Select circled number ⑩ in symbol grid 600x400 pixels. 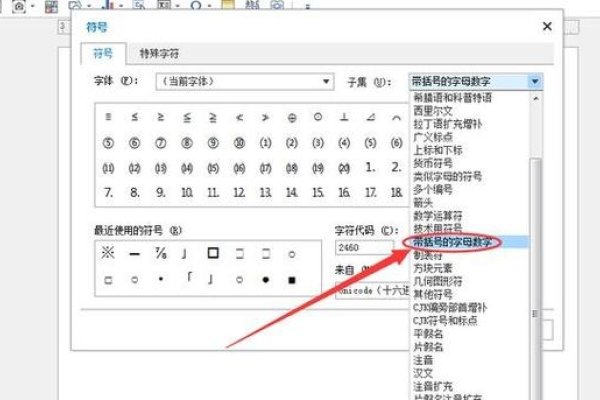(x=239, y=143)
